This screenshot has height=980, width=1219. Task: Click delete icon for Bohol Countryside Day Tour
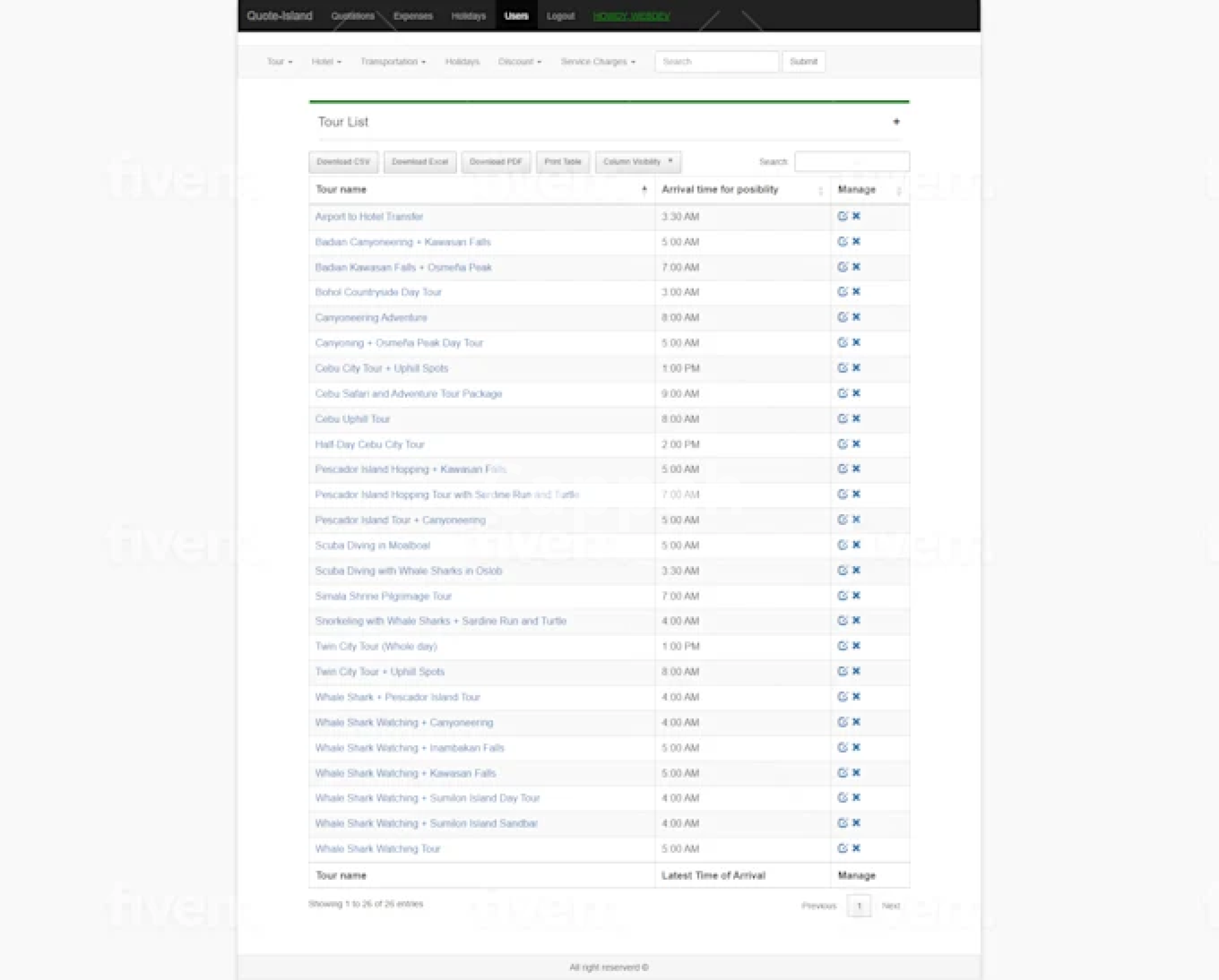pyautogui.click(x=856, y=292)
